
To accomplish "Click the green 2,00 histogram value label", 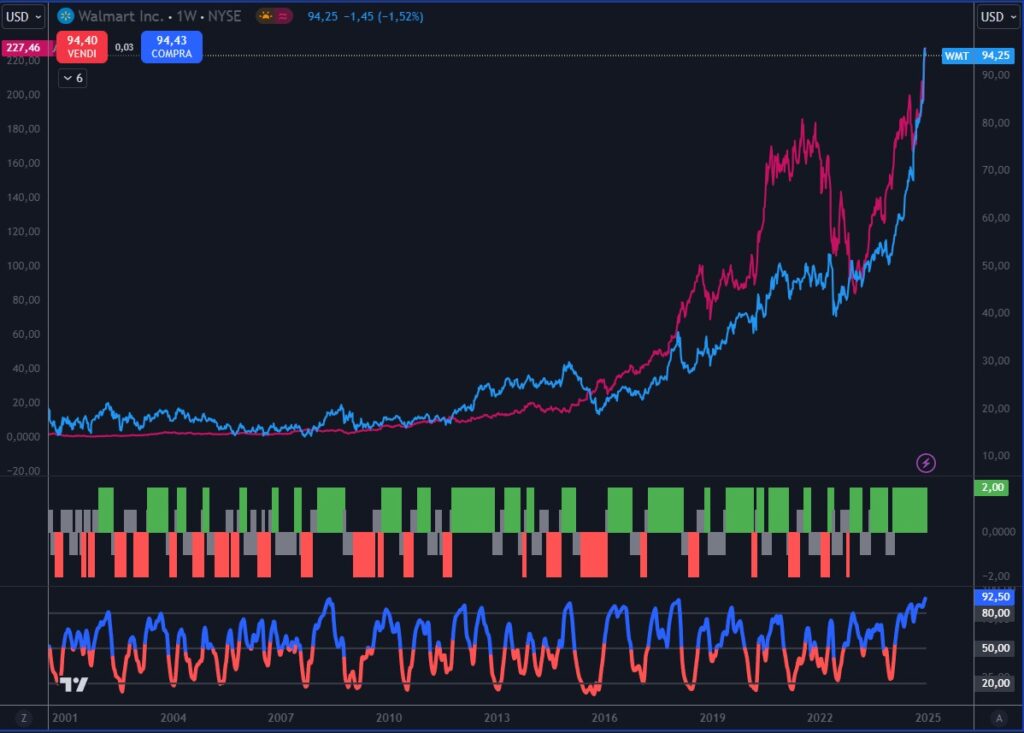I will (997, 487).
